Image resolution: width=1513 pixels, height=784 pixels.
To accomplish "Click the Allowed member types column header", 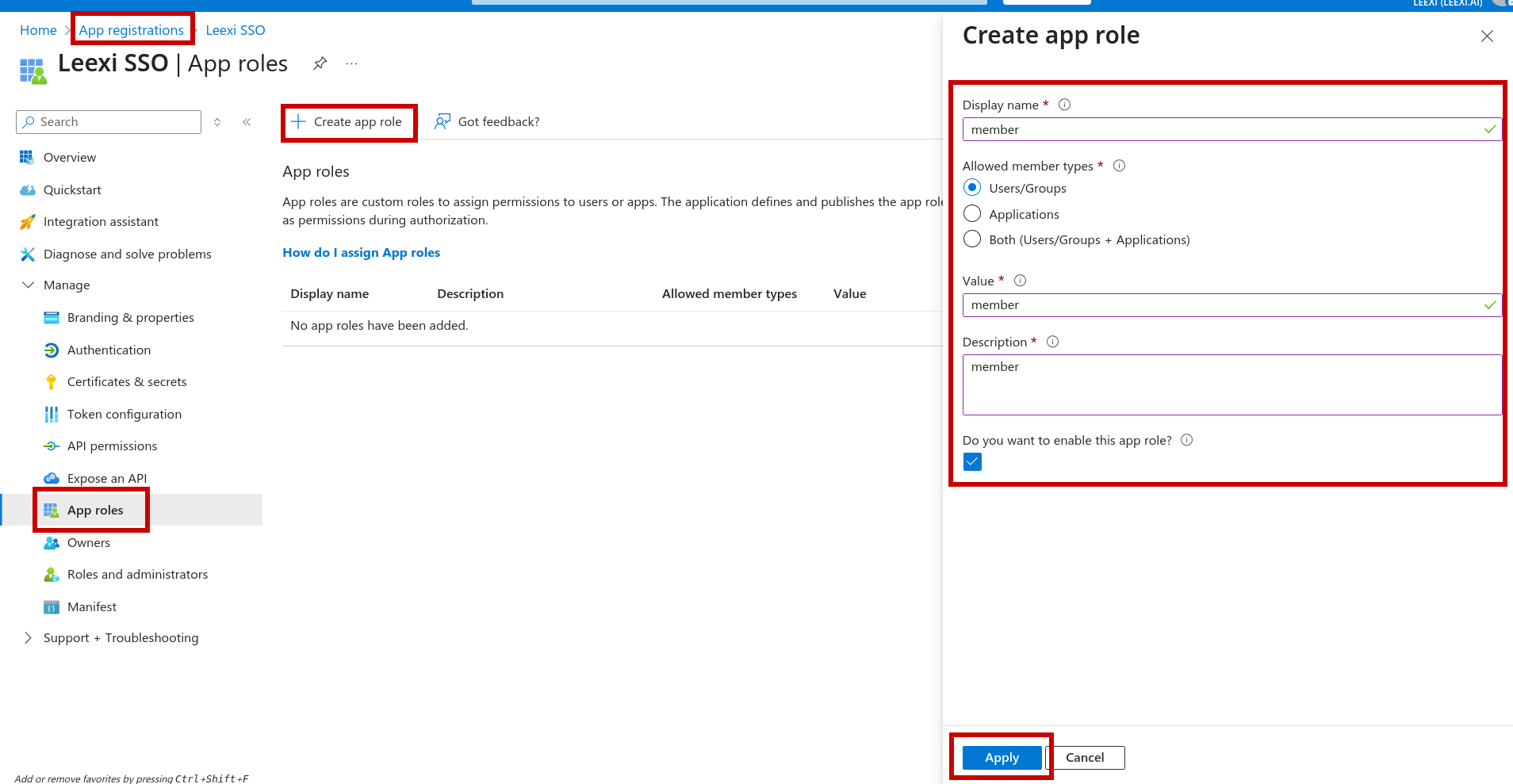I will pos(730,294).
